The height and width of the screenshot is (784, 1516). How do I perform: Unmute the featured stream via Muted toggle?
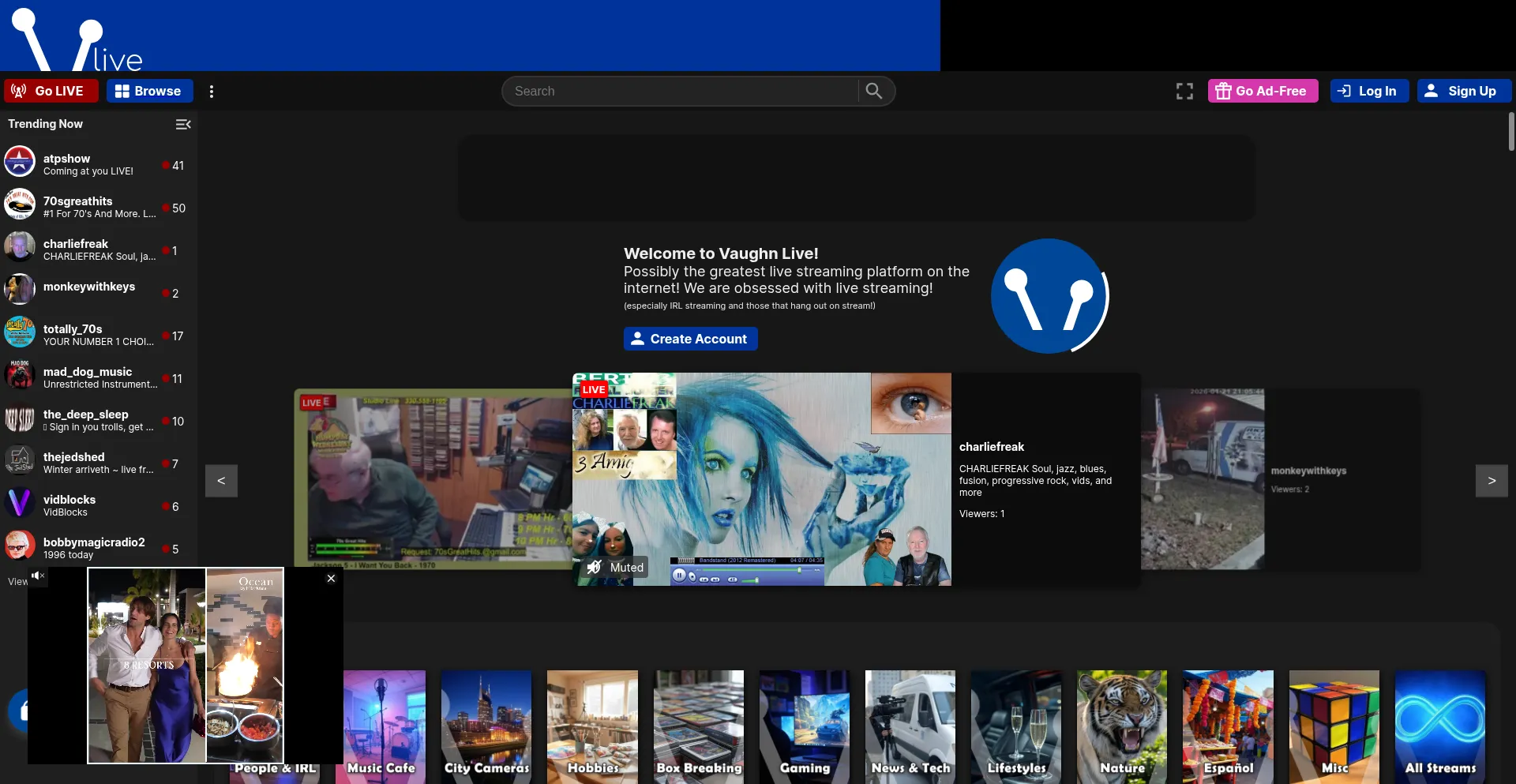(x=616, y=567)
